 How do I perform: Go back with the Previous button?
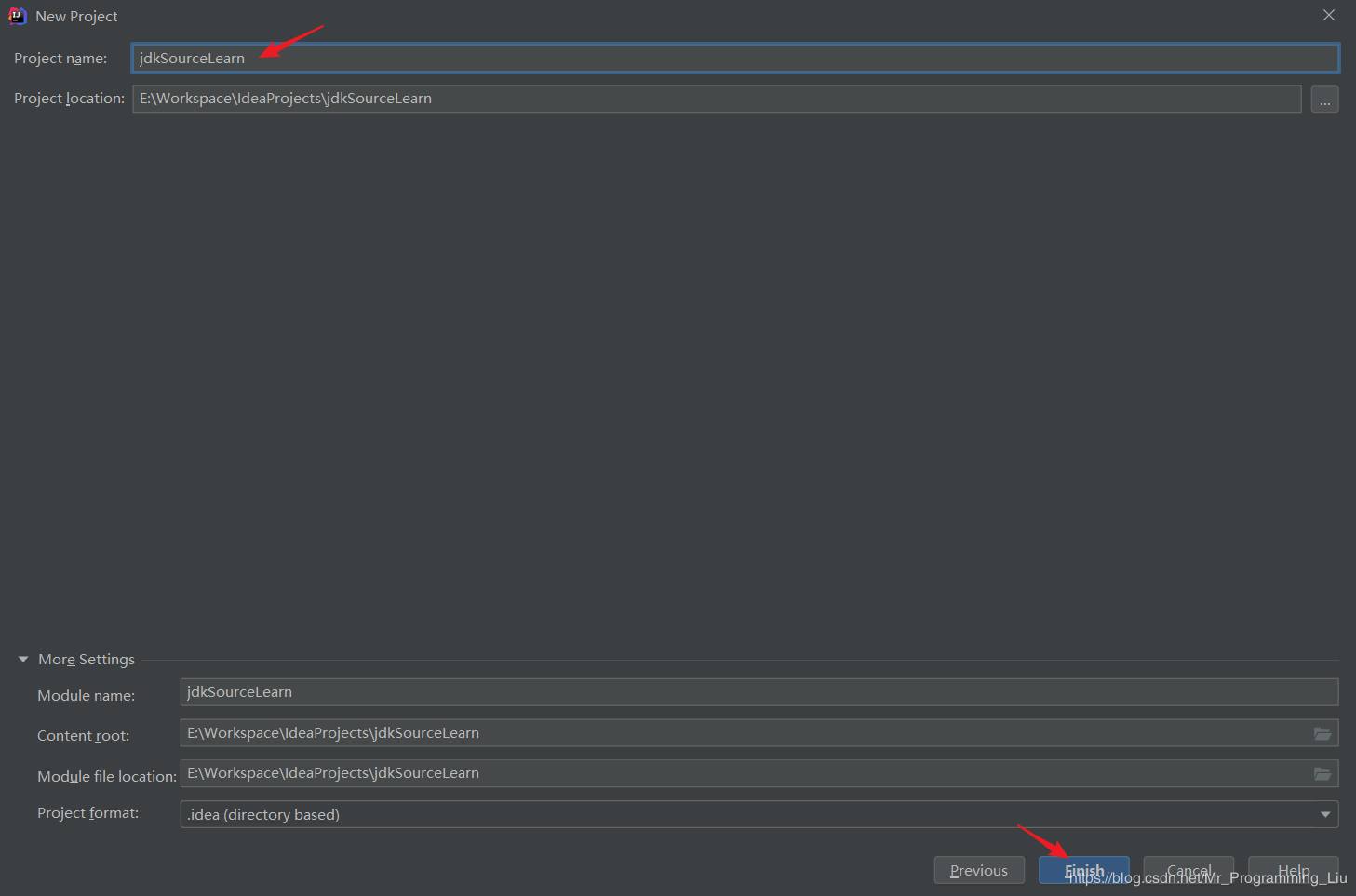(x=979, y=870)
